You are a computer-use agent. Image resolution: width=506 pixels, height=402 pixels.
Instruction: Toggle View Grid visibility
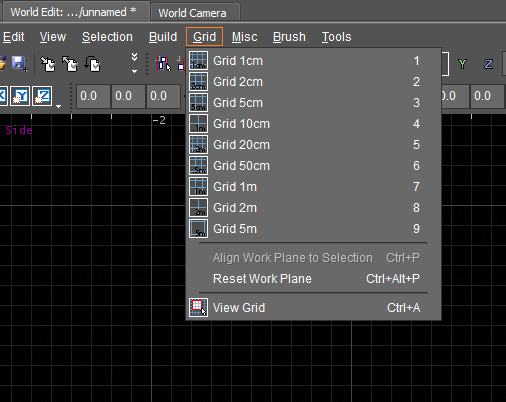point(313,307)
